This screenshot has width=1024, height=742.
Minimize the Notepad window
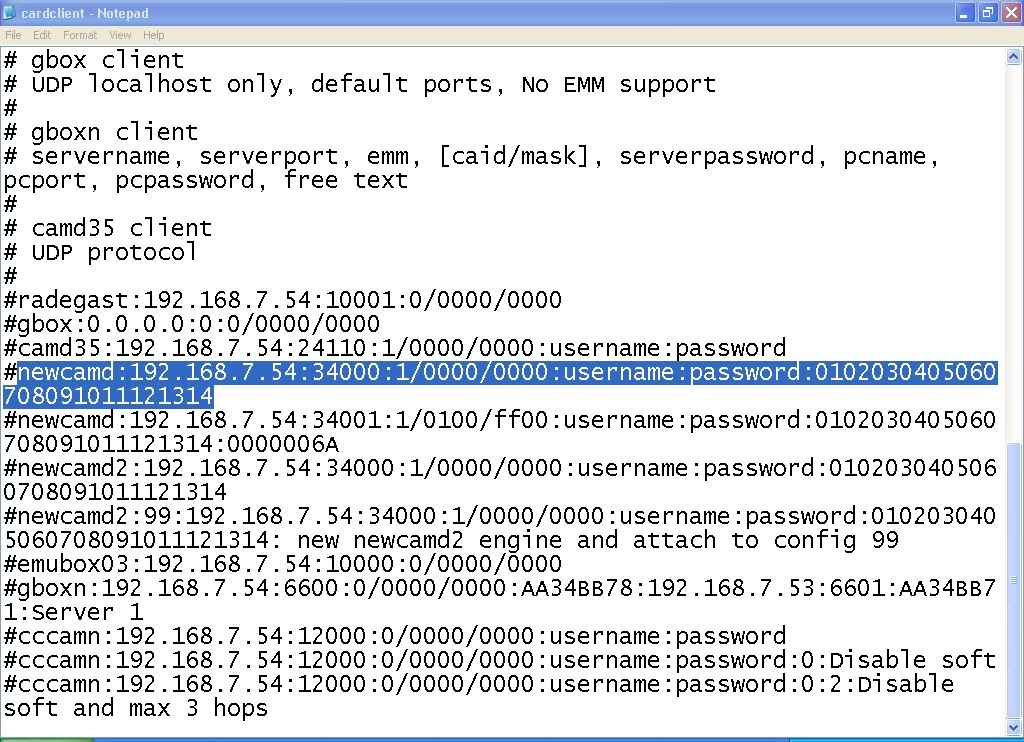[x=965, y=13]
